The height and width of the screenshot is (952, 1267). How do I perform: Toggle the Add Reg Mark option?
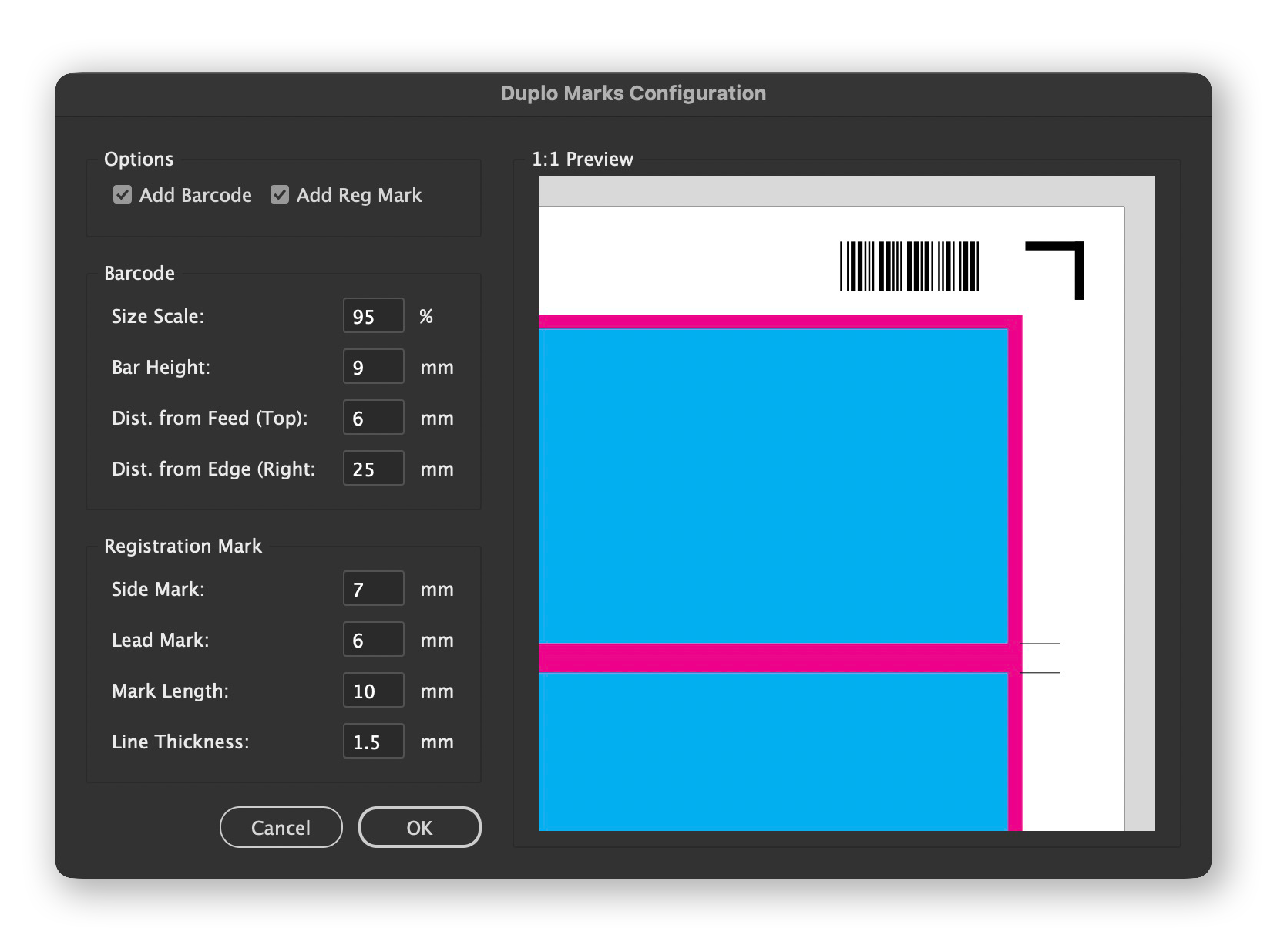[x=279, y=195]
